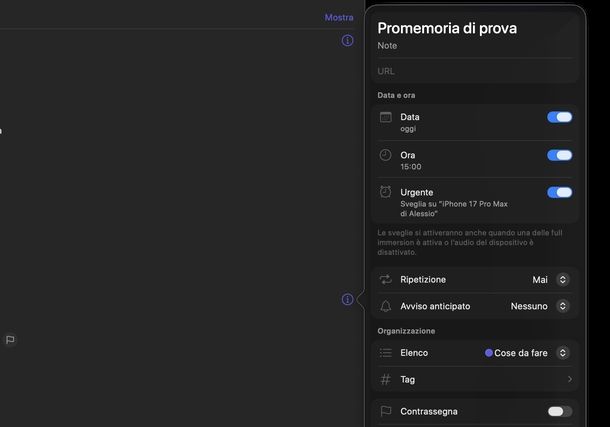Click the Le sveglie si attiveranno description
Viewport: 610px width, 427px height.
[x=470, y=242]
